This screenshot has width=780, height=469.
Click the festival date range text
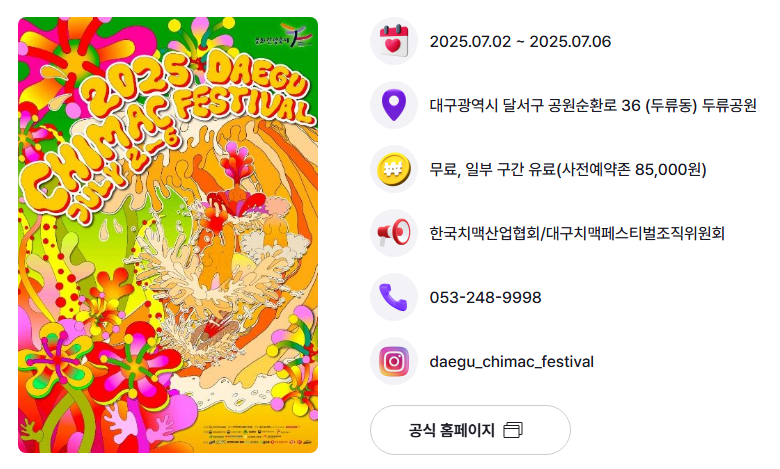(x=520, y=41)
